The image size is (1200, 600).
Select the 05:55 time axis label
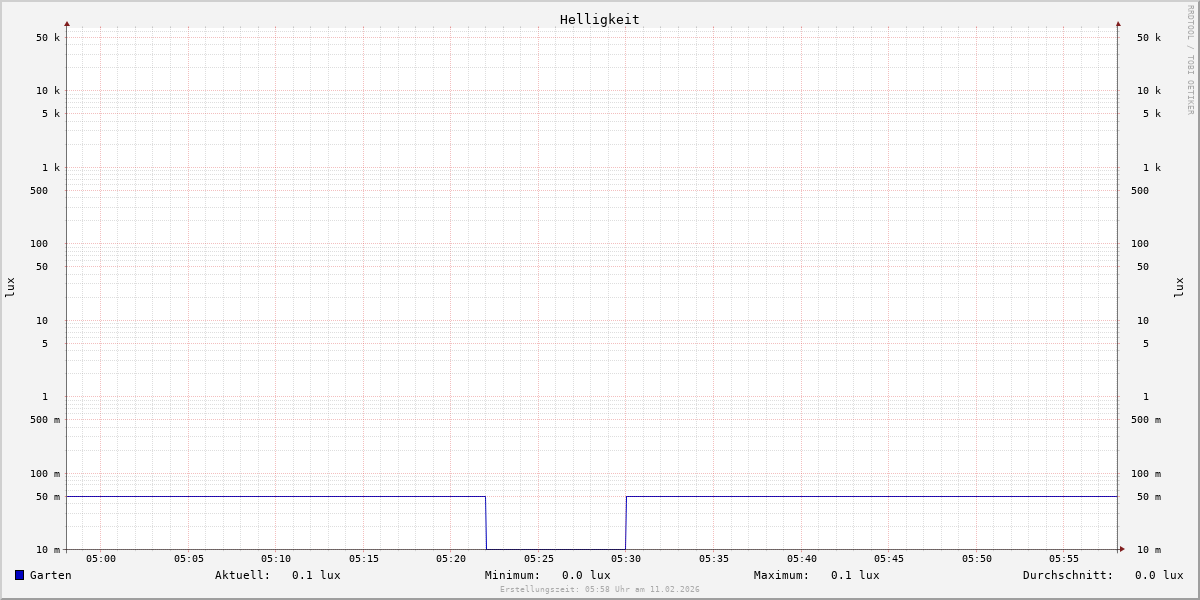(x=1064, y=559)
